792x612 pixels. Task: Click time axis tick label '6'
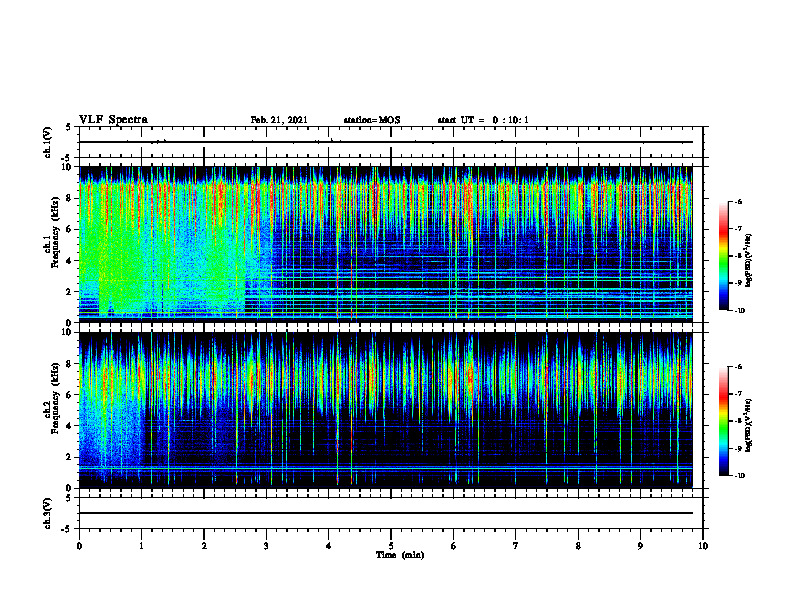(454, 546)
